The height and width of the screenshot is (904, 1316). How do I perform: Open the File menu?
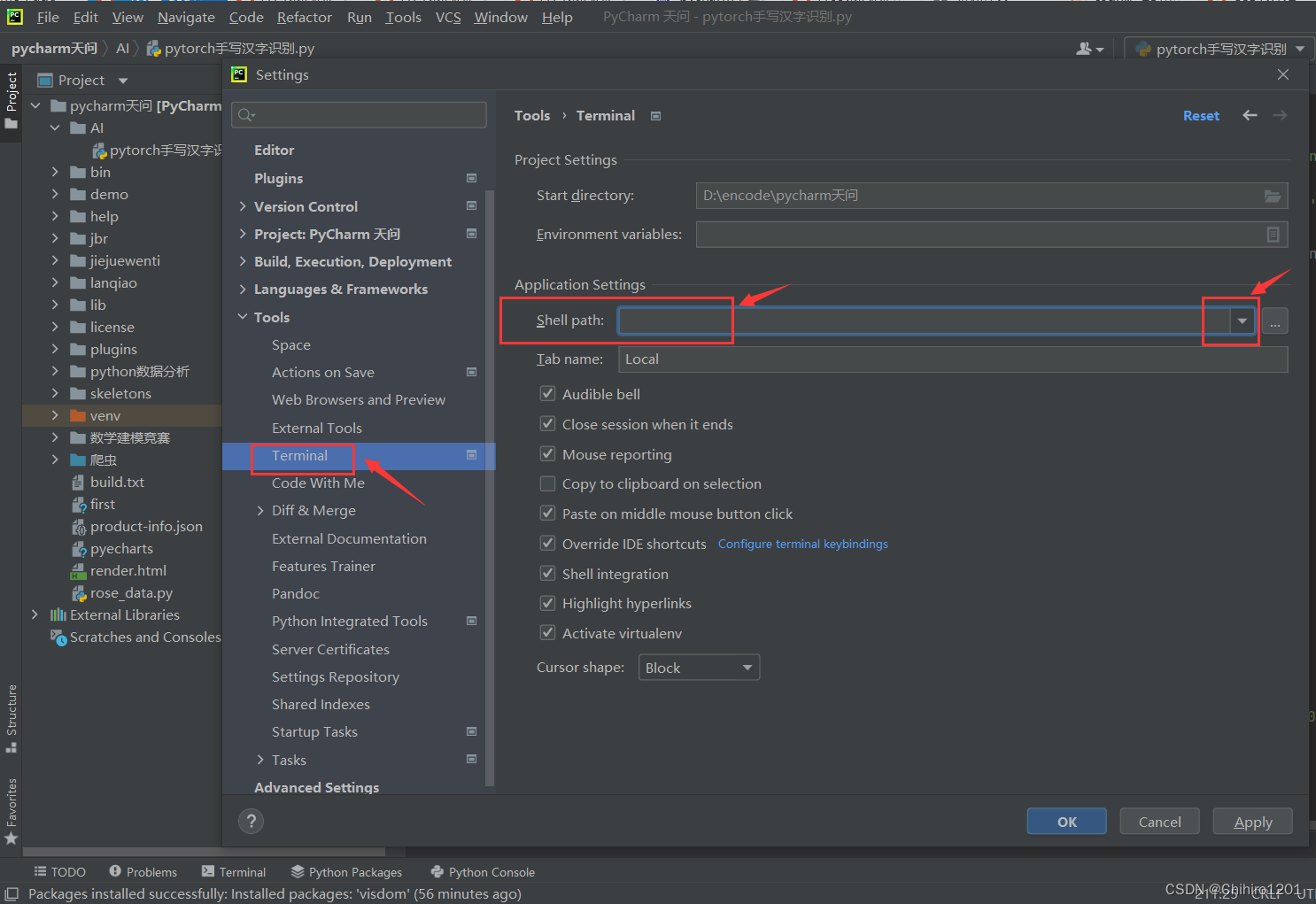click(48, 17)
